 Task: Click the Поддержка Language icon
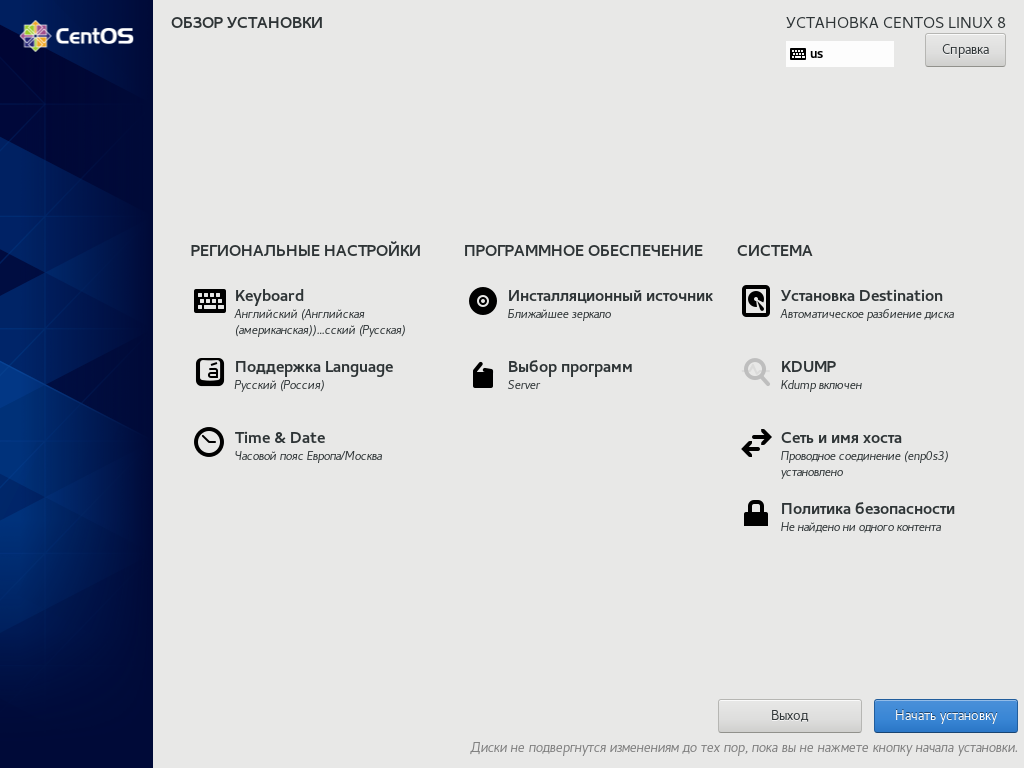pyautogui.click(x=210, y=372)
